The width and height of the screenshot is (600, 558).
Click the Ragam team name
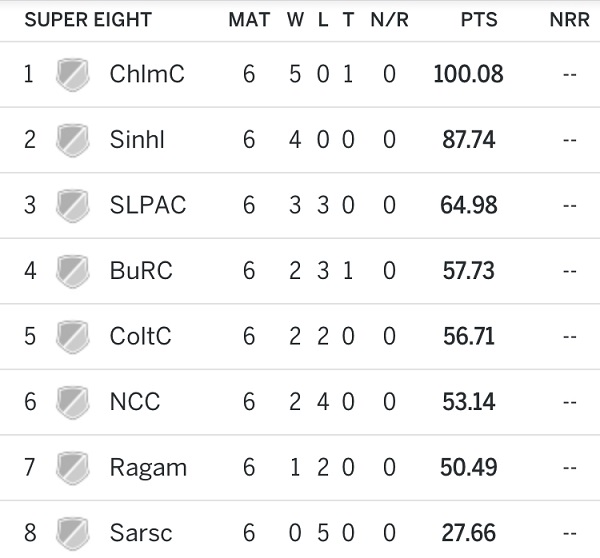(x=147, y=467)
